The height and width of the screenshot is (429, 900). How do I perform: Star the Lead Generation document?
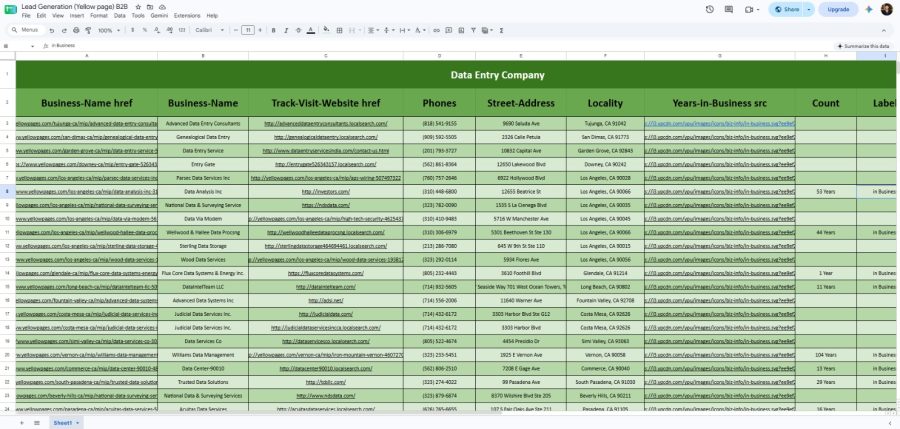coord(138,7)
